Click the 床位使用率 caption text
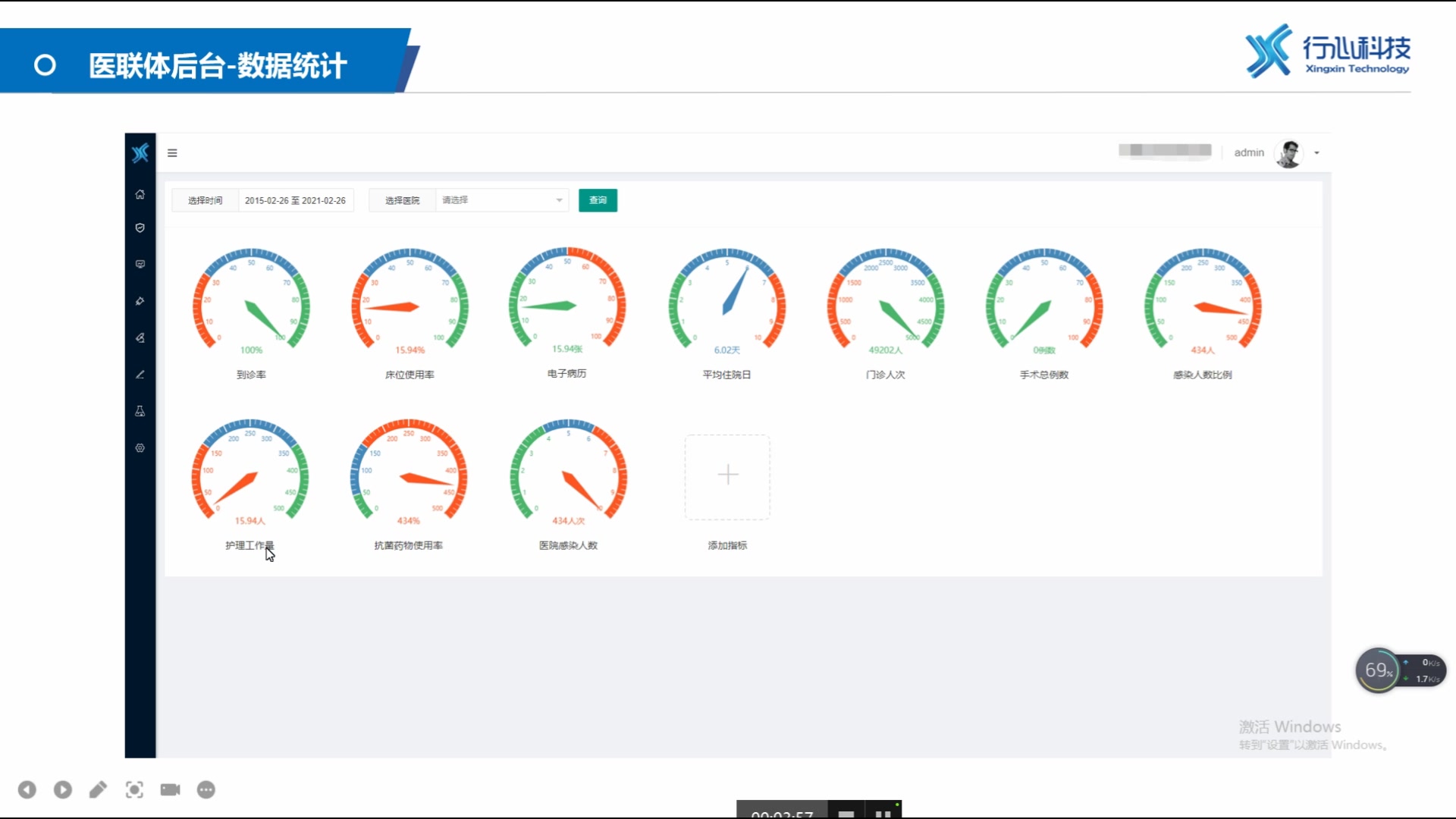 pyautogui.click(x=409, y=375)
